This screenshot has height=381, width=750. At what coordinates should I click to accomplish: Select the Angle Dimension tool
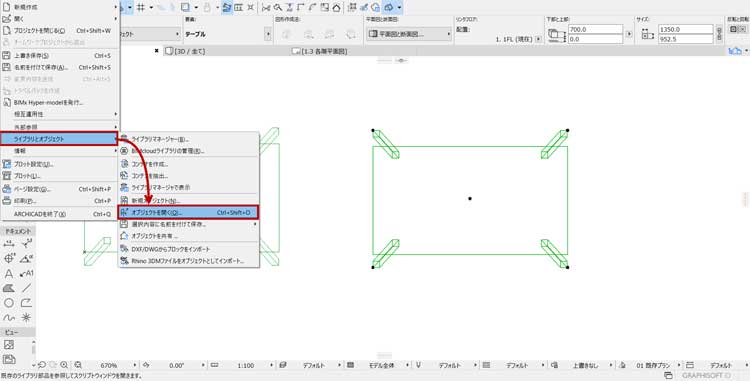point(26,259)
